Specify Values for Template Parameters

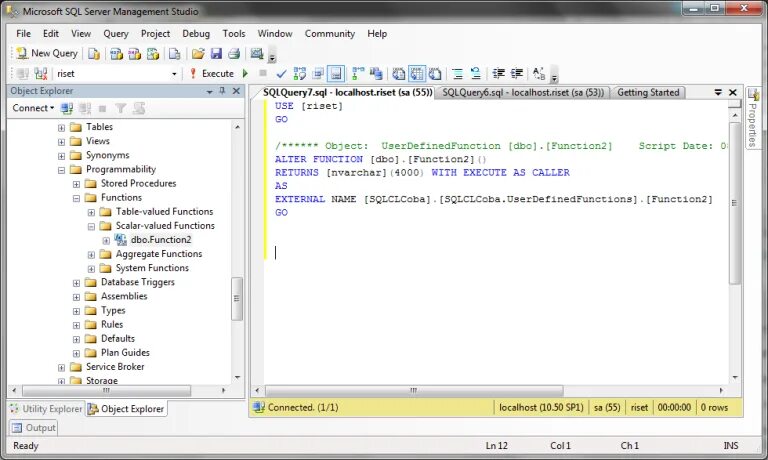pyautogui.click(x=539, y=73)
